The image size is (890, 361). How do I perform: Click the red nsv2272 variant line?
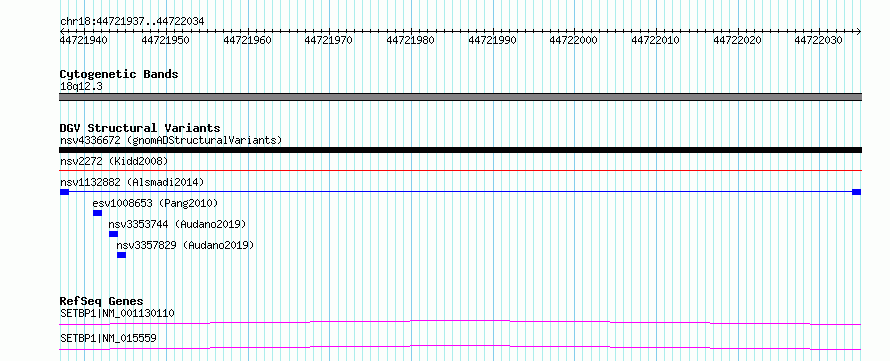(x=460, y=170)
